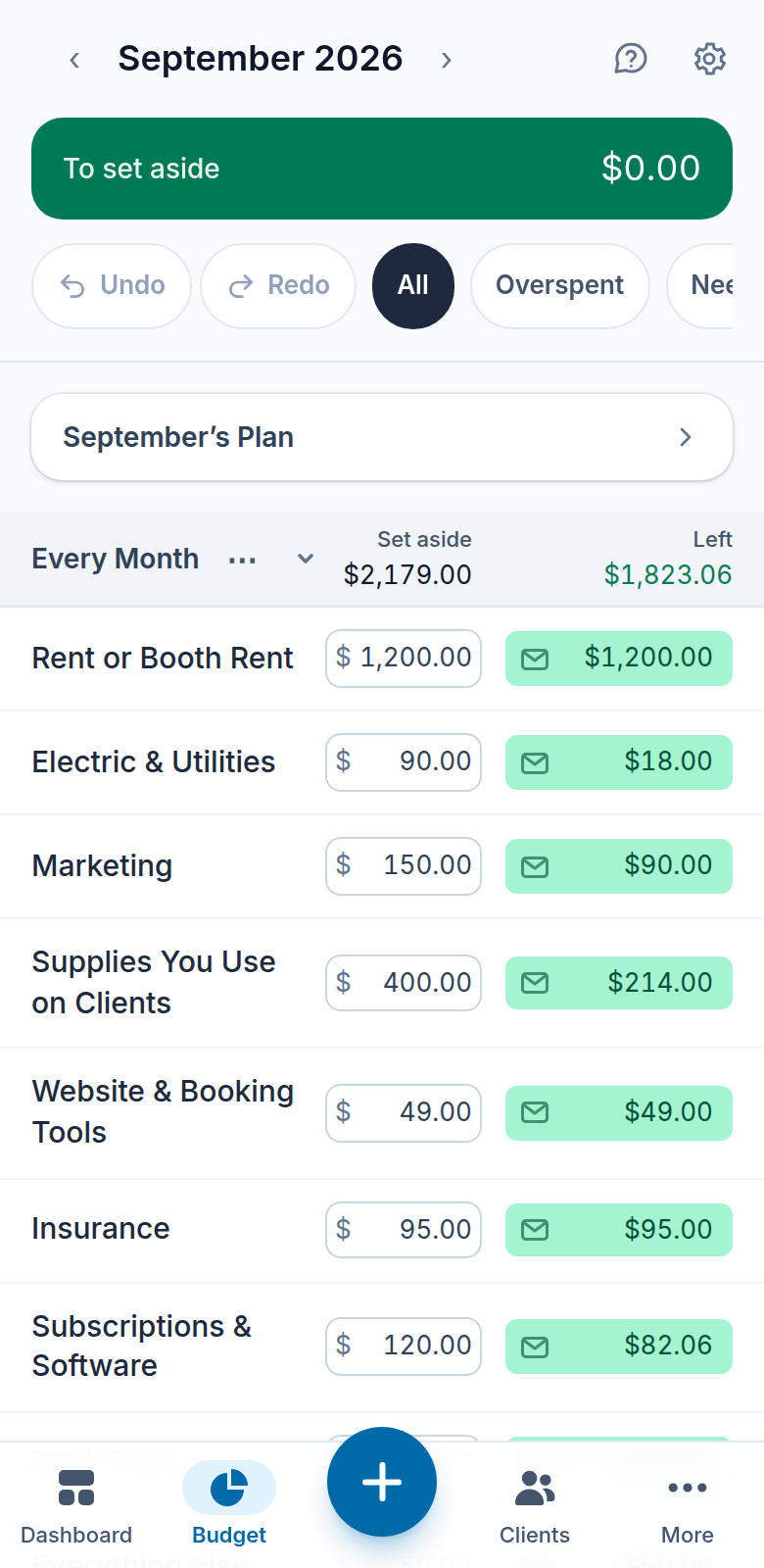764x1568 pixels.
Task: Go to next month arrow
Action: tap(447, 60)
